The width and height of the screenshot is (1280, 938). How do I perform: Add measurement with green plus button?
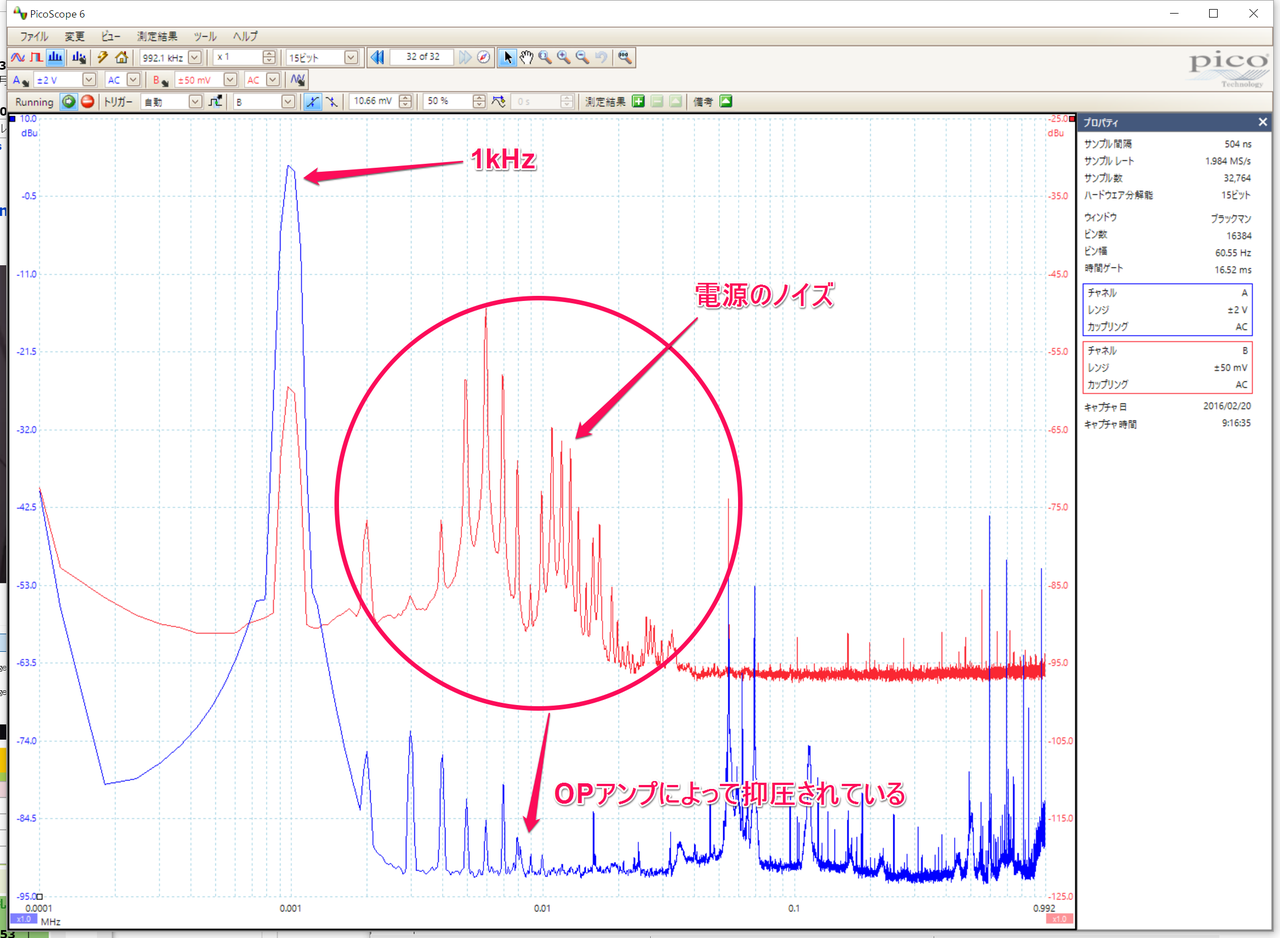click(638, 101)
